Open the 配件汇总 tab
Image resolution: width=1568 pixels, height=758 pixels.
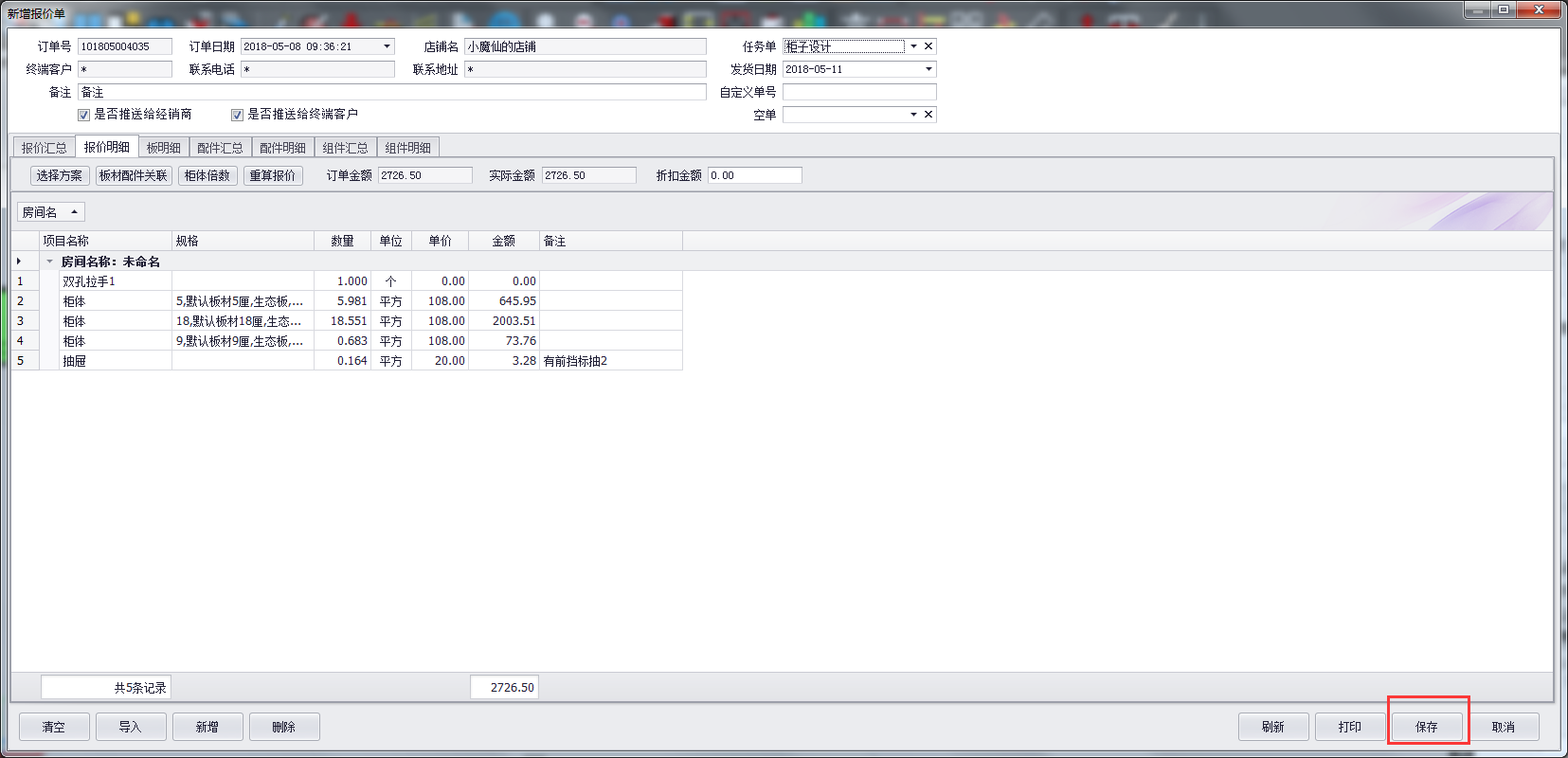click(x=220, y=148)
